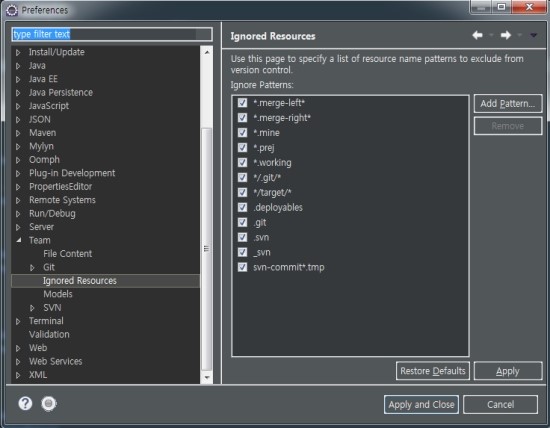
Task: Toggle the .git pattern checkbox
Action: 242,222
